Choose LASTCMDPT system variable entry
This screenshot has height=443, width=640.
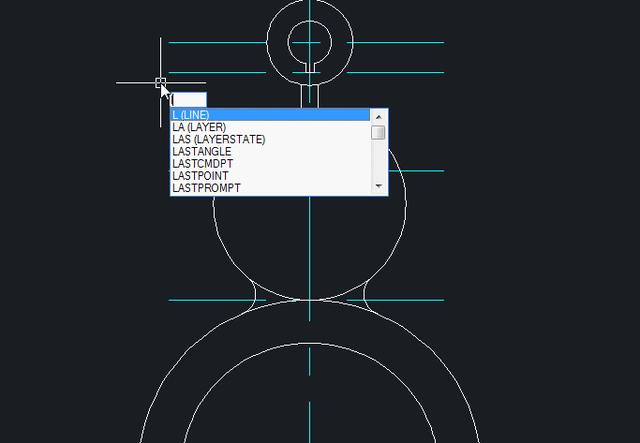(270, 164)
